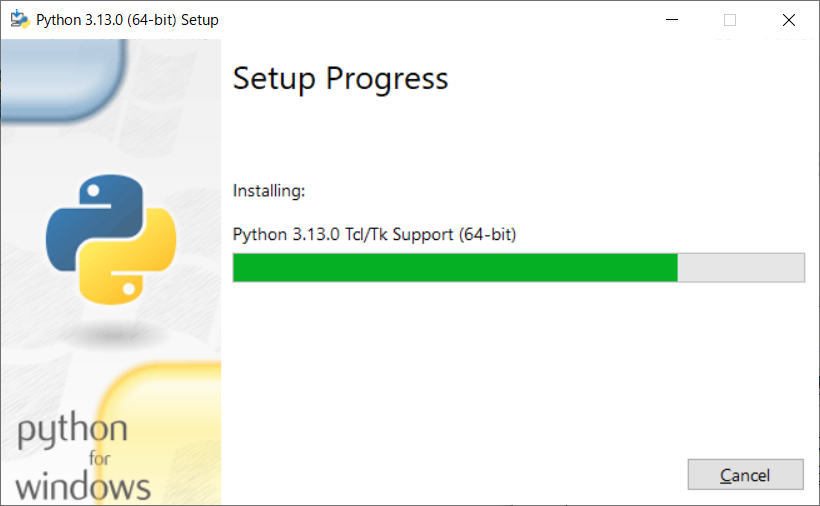The width and height of the screenshot is (820, 506).
Task: Click the Setup Progress heading
Action: point(340,79)
